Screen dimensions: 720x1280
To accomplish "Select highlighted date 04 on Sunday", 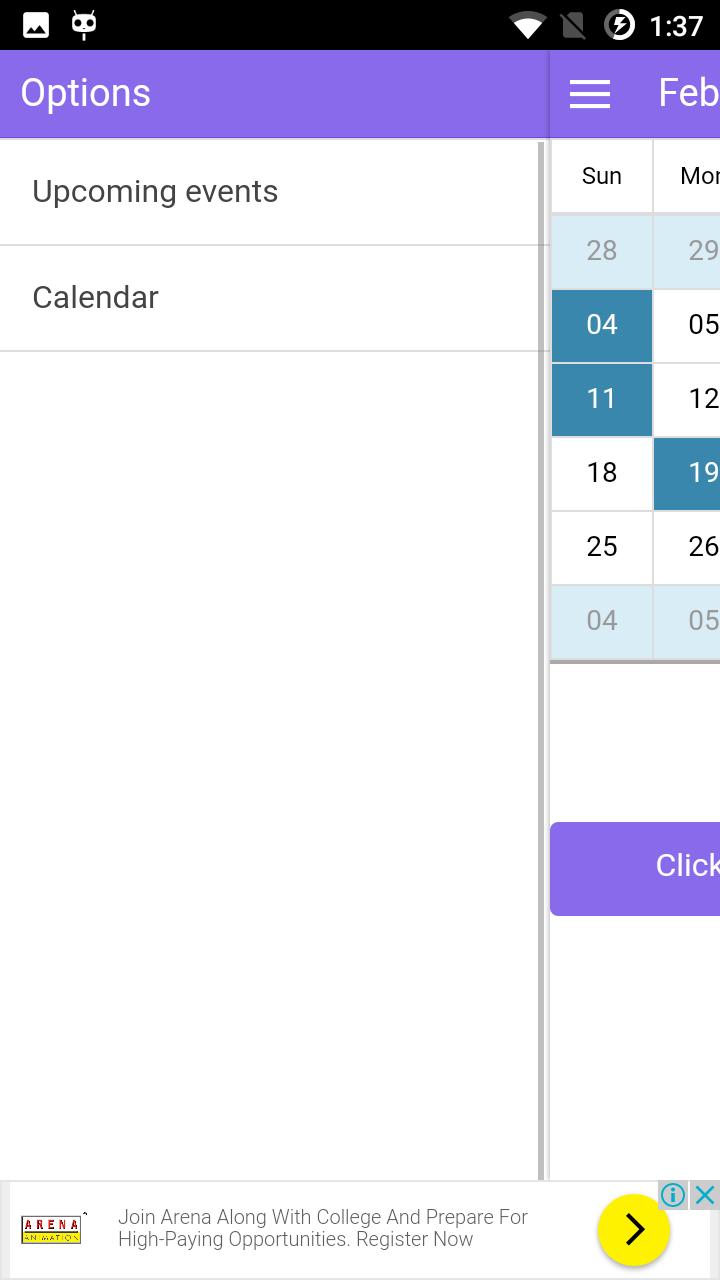I will click(602, 325).
